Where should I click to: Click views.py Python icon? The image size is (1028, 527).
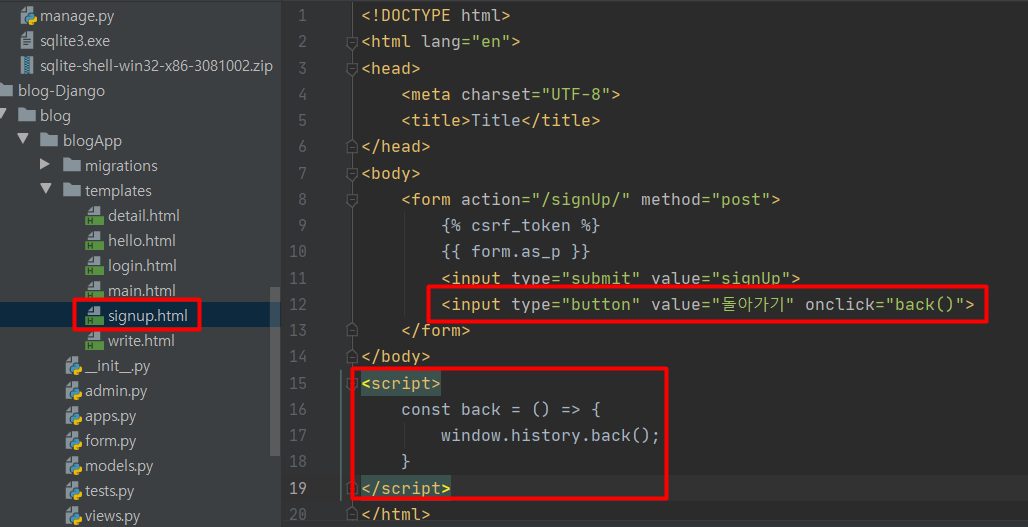click(x=73, y=515)
